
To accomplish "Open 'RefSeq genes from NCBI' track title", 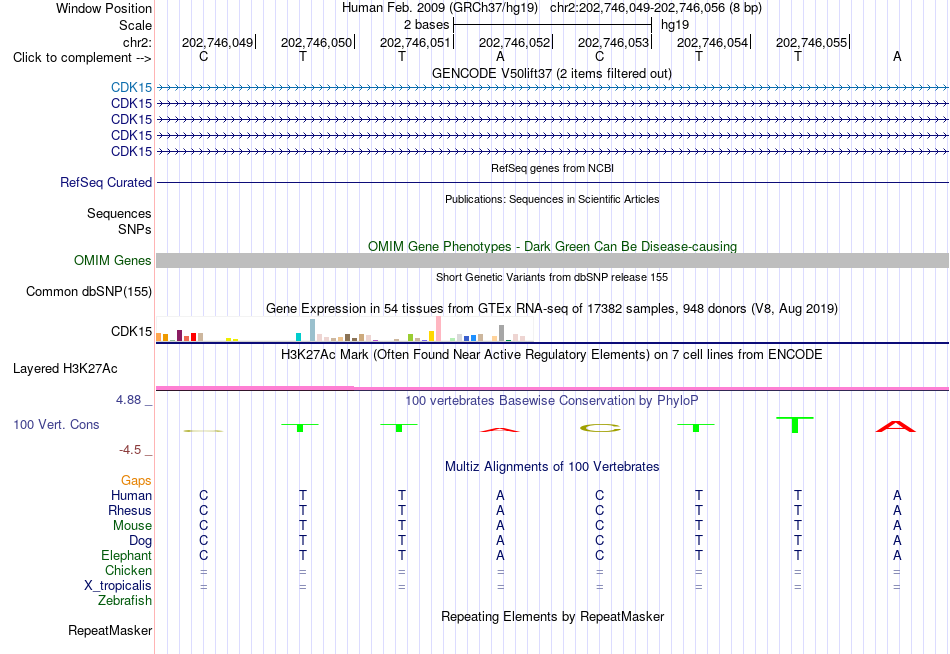I will click(552, 168).
